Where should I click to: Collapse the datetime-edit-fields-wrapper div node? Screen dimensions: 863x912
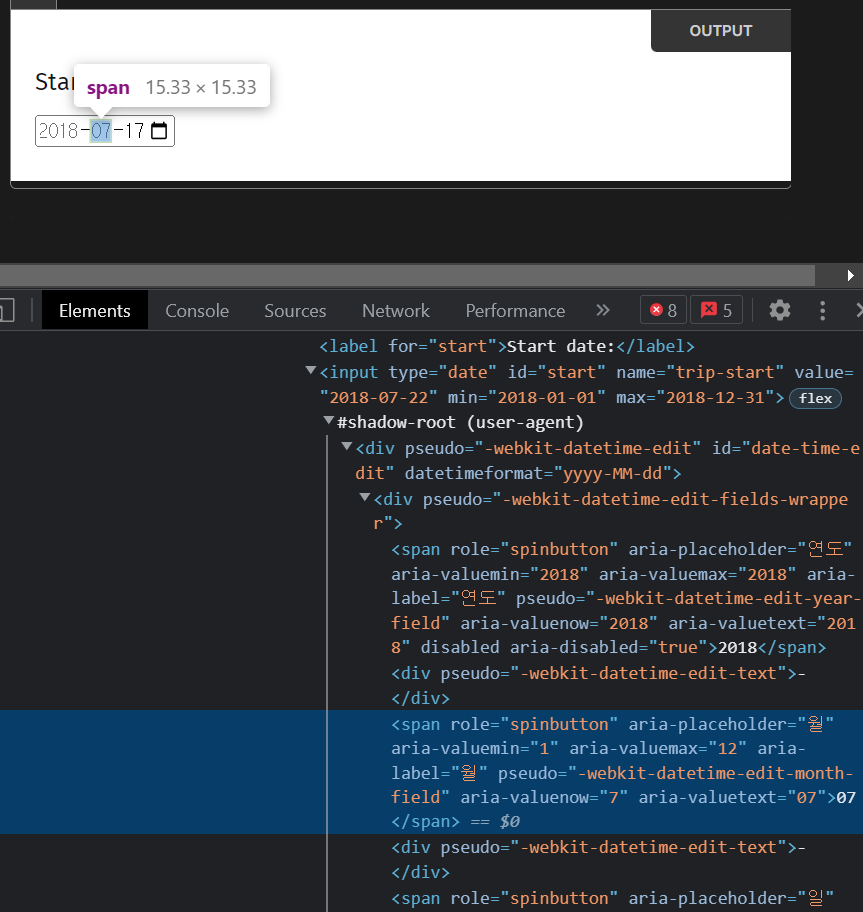click(x=365, y=497)
